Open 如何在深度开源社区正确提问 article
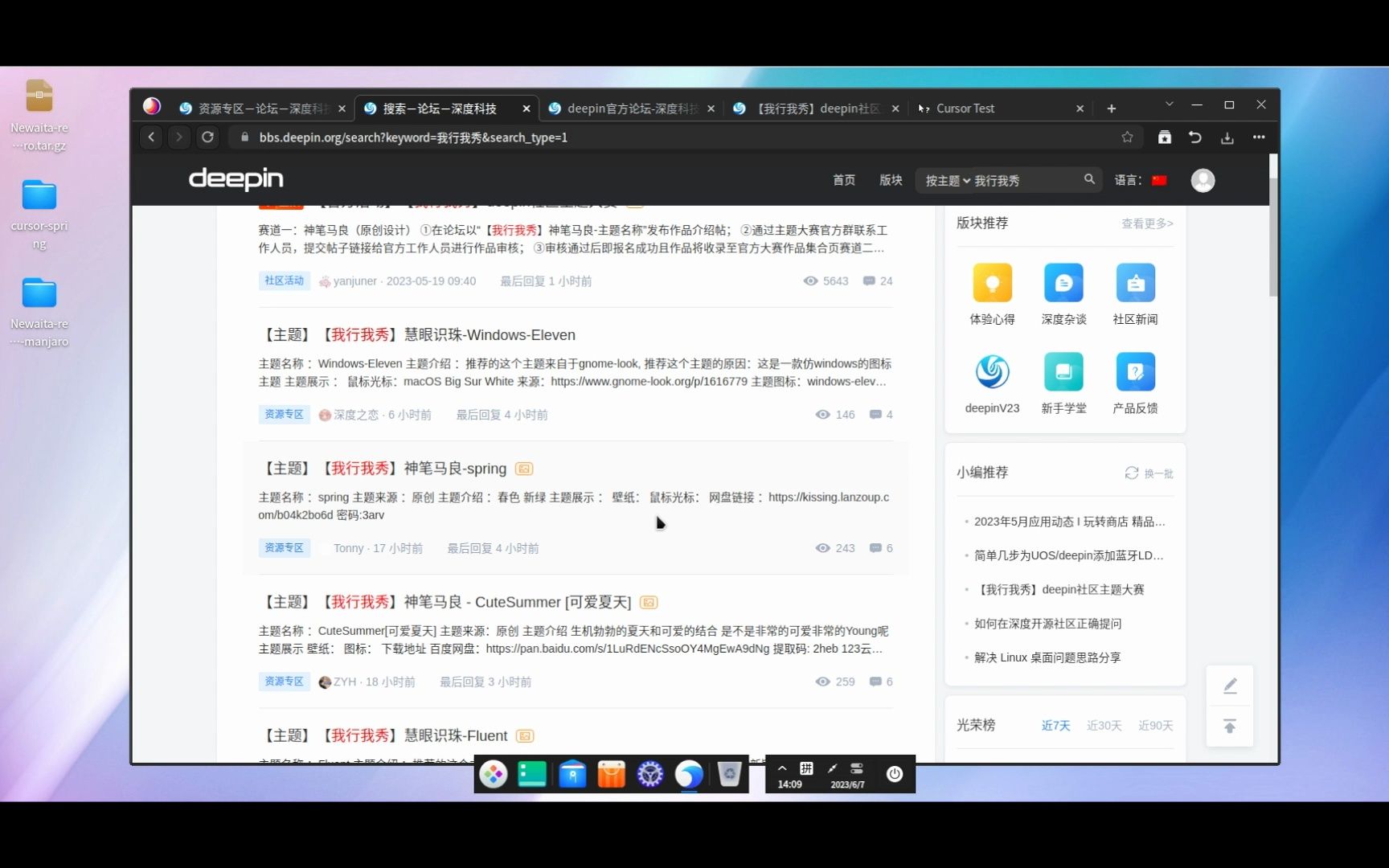This screenshot has height=868, width=1389. click(x=1047, y=624)
